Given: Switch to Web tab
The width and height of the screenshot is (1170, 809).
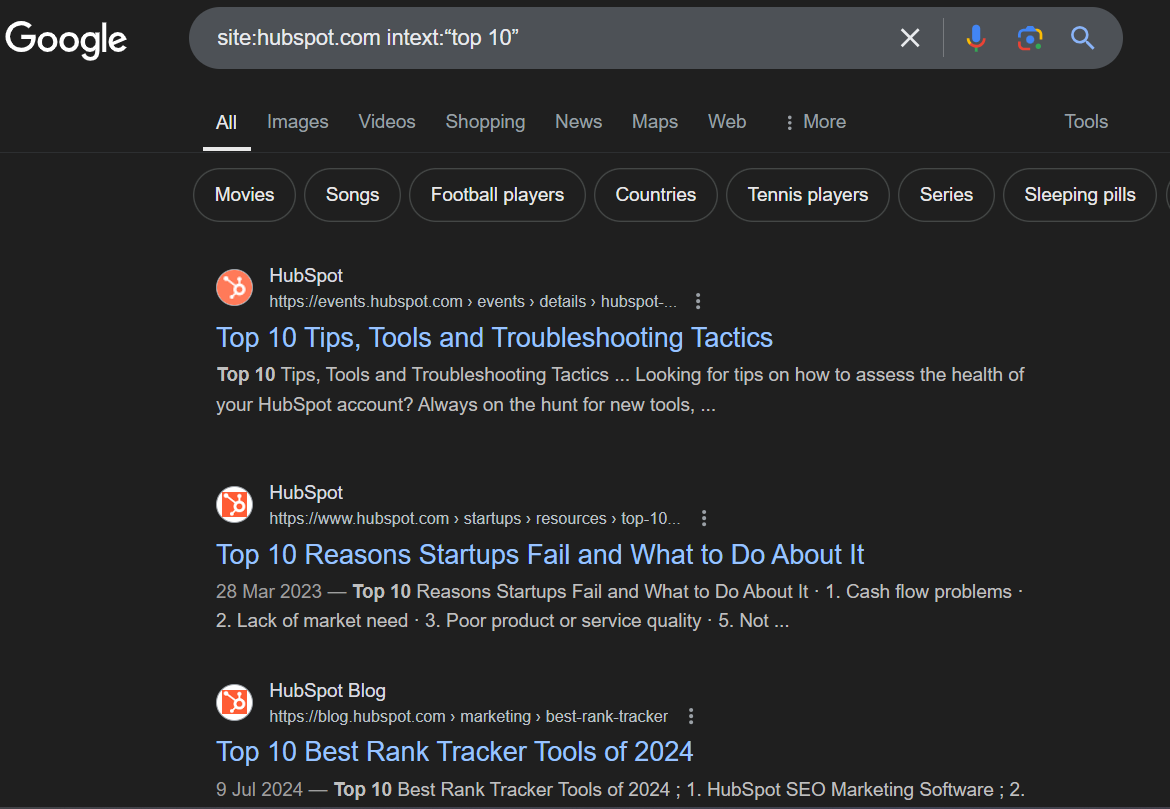Looking at the screenshot, I should pyautogui.click(x=727, y=122).
